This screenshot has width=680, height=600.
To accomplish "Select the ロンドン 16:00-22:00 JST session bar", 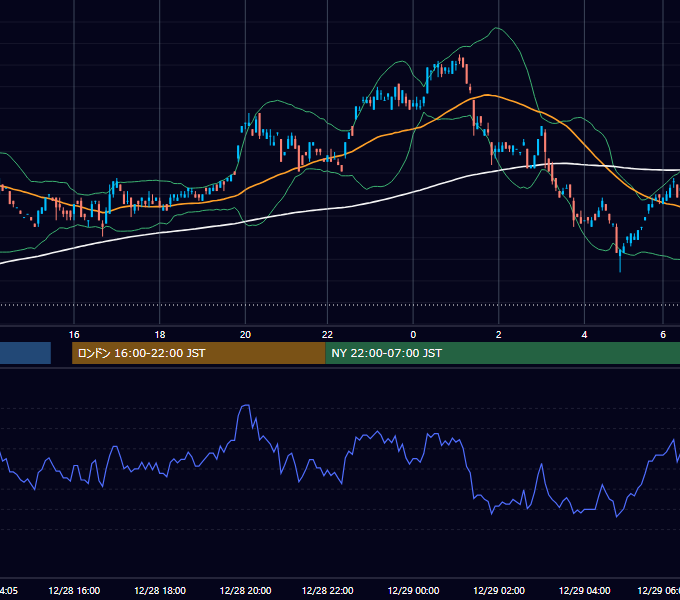I will [199, 353].
